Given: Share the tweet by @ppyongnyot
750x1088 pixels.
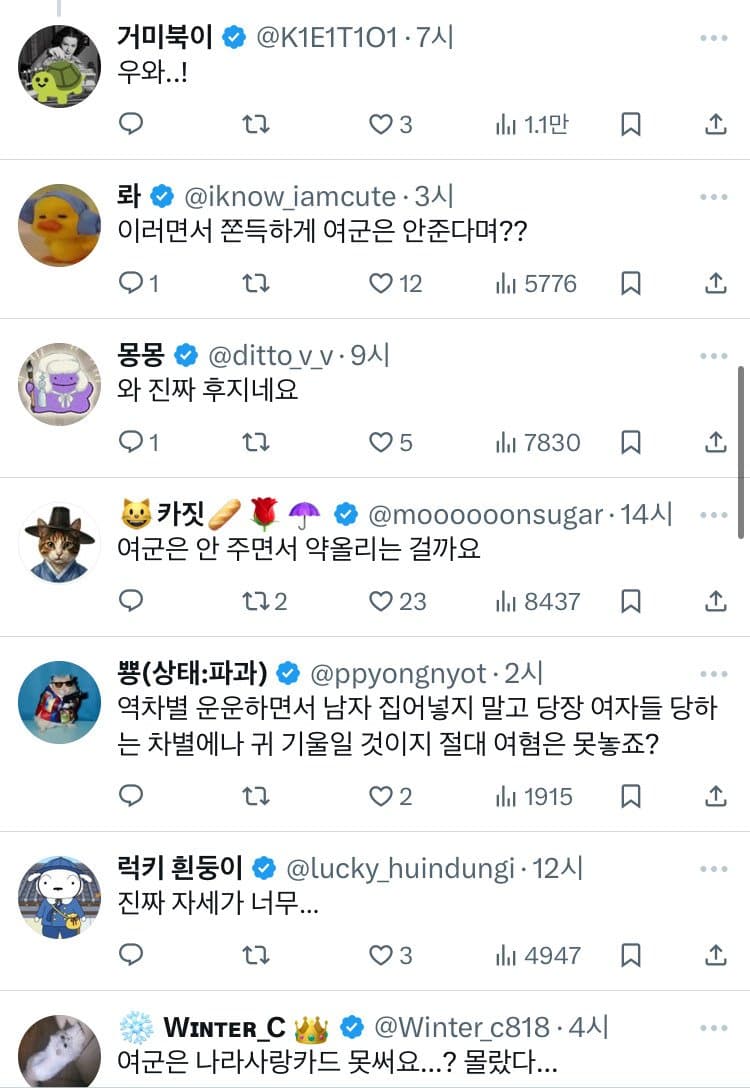Looking at the screenshot, I should (716, 796).
